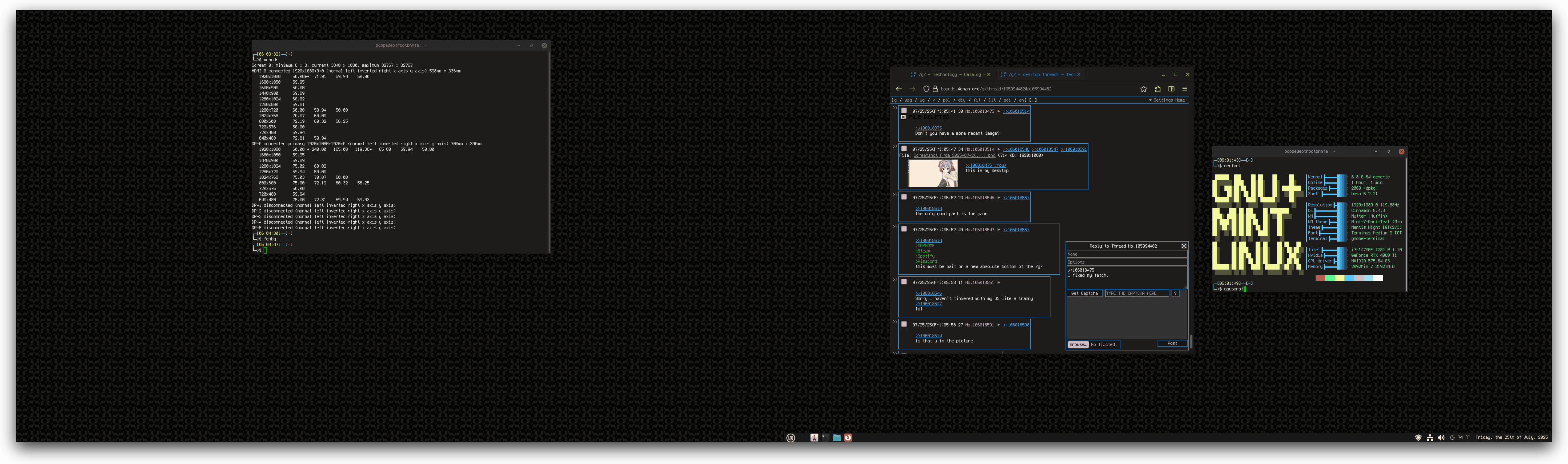Open the volume tray icon
This screenshot has height=464, width=1568.
pos(1441,437)
